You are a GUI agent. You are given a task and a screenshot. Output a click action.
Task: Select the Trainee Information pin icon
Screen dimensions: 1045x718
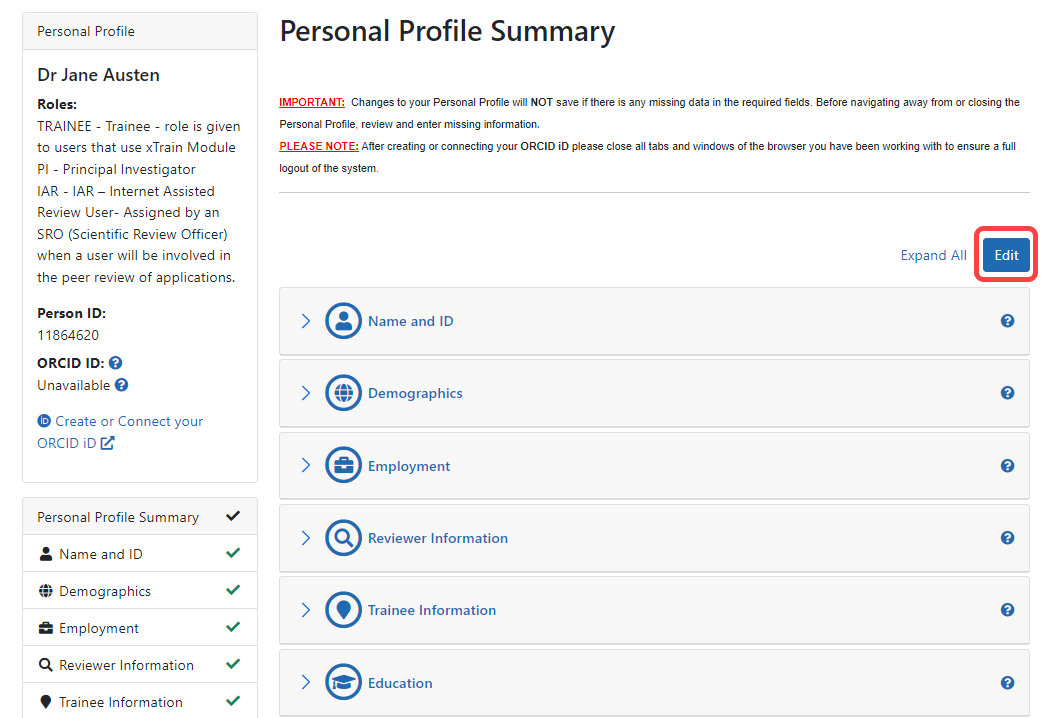point(343,609)
